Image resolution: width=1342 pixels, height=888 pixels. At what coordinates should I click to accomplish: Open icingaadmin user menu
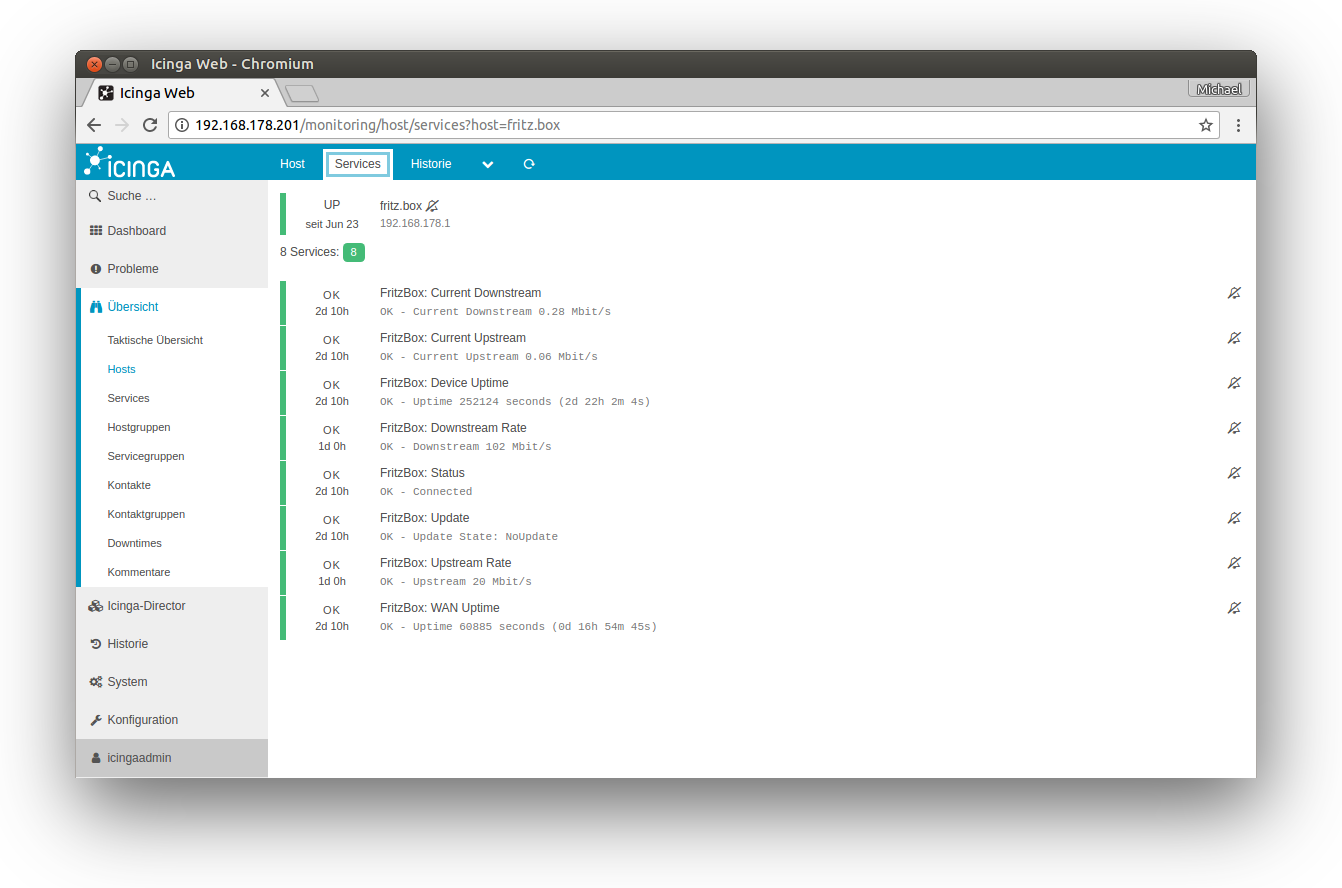pyautogui.click(x=172, y=758)
